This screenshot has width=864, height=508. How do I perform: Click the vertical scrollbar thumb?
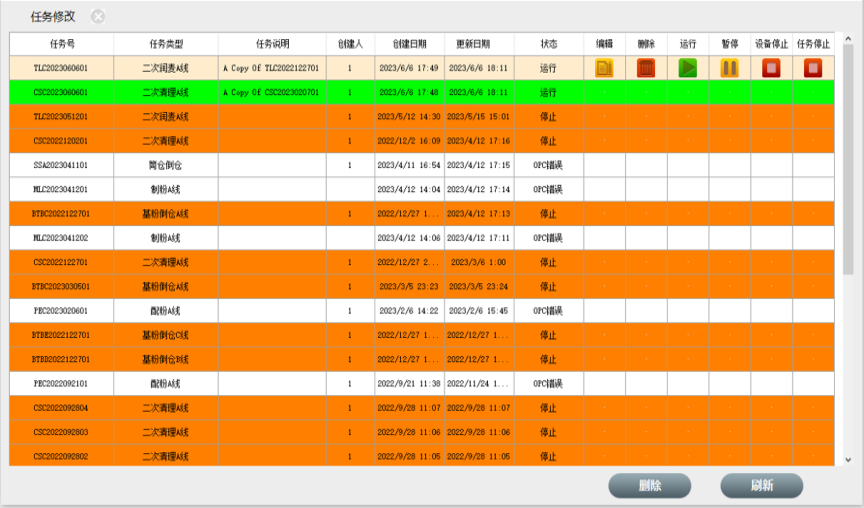848,150
